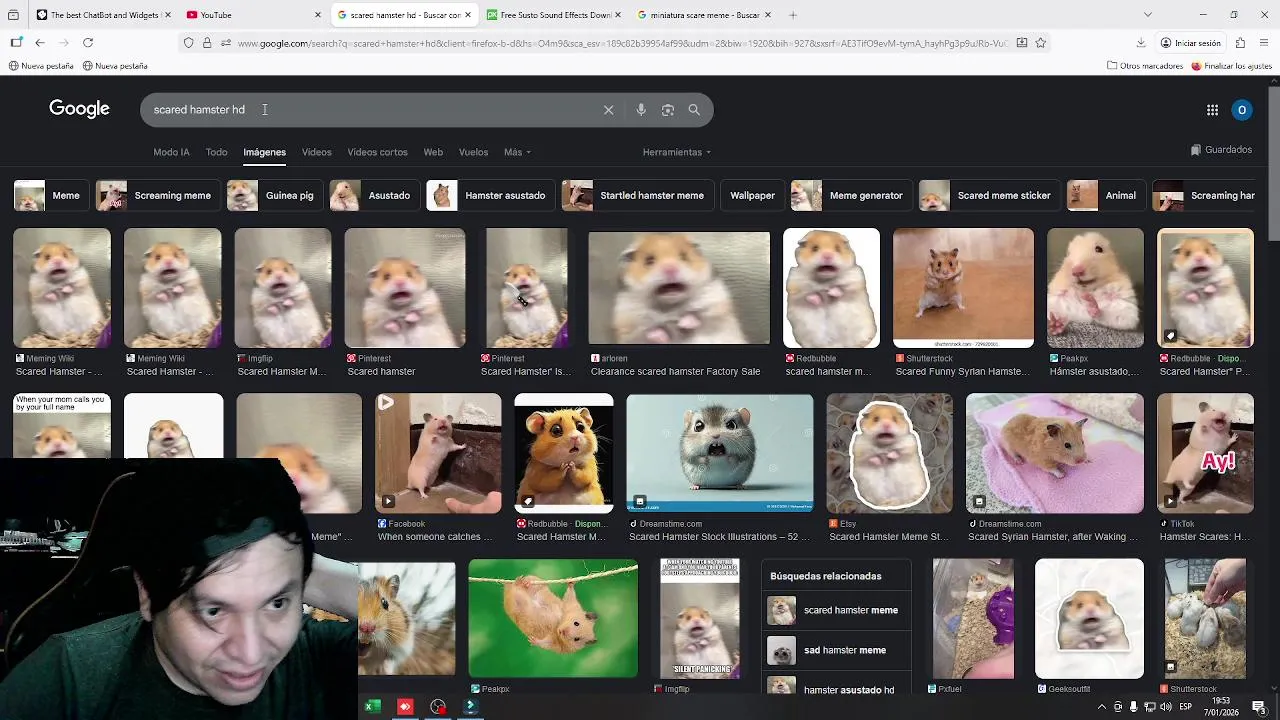Show the site security padlock info
The width and height of the screenshot is (1280, 720).
tap(207, 43)
